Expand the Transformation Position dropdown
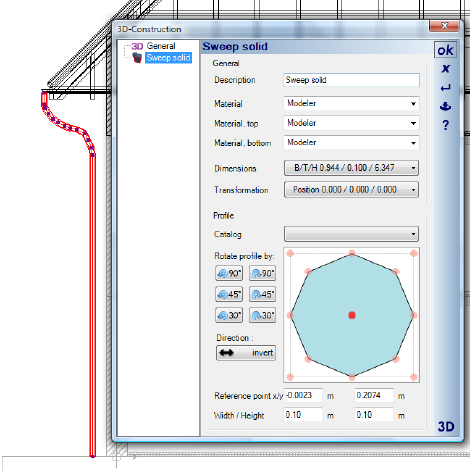This screenshot has width=470, height=471. [x=351, y=190]
